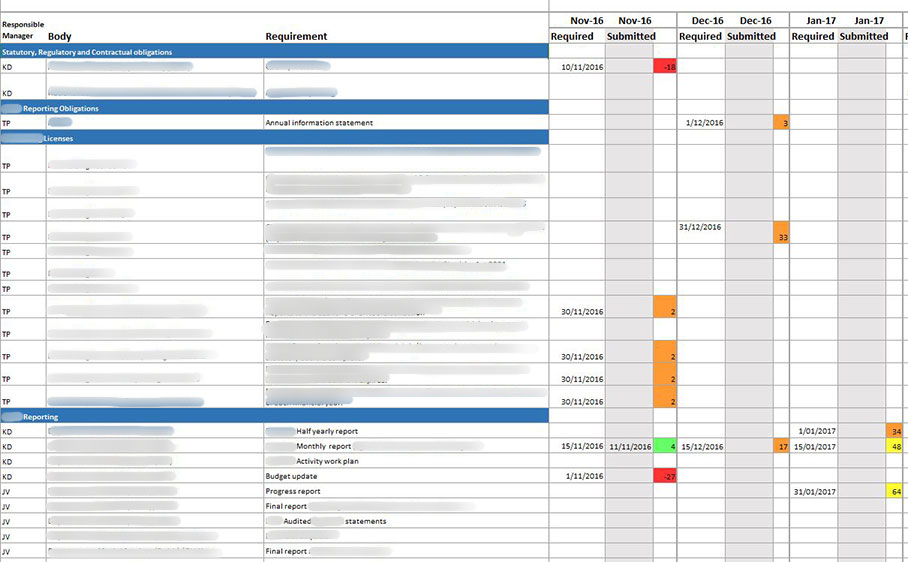Click the green cell showing 4
This screenshot has height=562, width=908.
tap(665, 446)
